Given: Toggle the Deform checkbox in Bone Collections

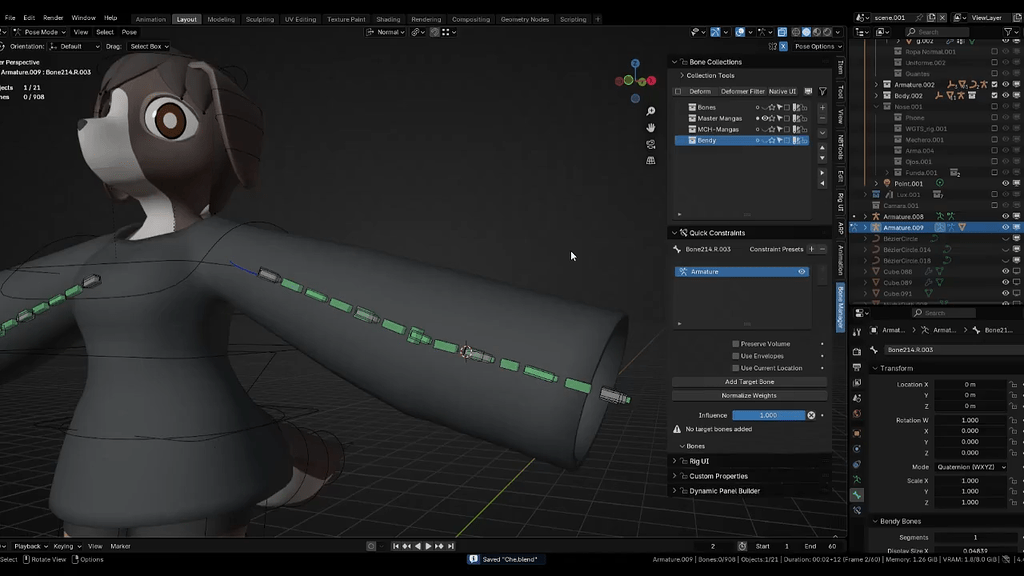Looking at the screenshot, I should pos(678,91).
